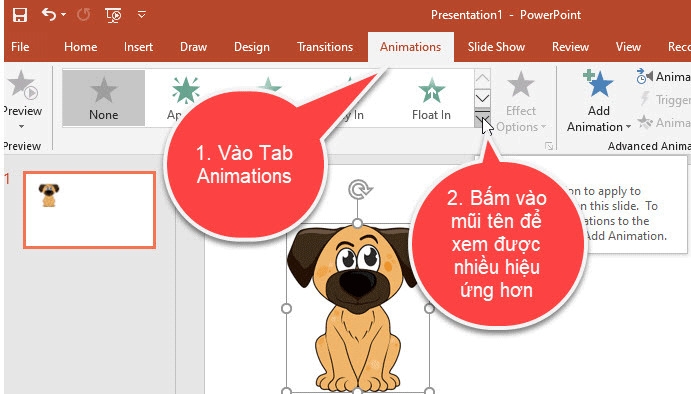Open the Animation group dialog launcher
This screenshot has width=691, height=394.
pyautogui.click(x=549, y=146)
